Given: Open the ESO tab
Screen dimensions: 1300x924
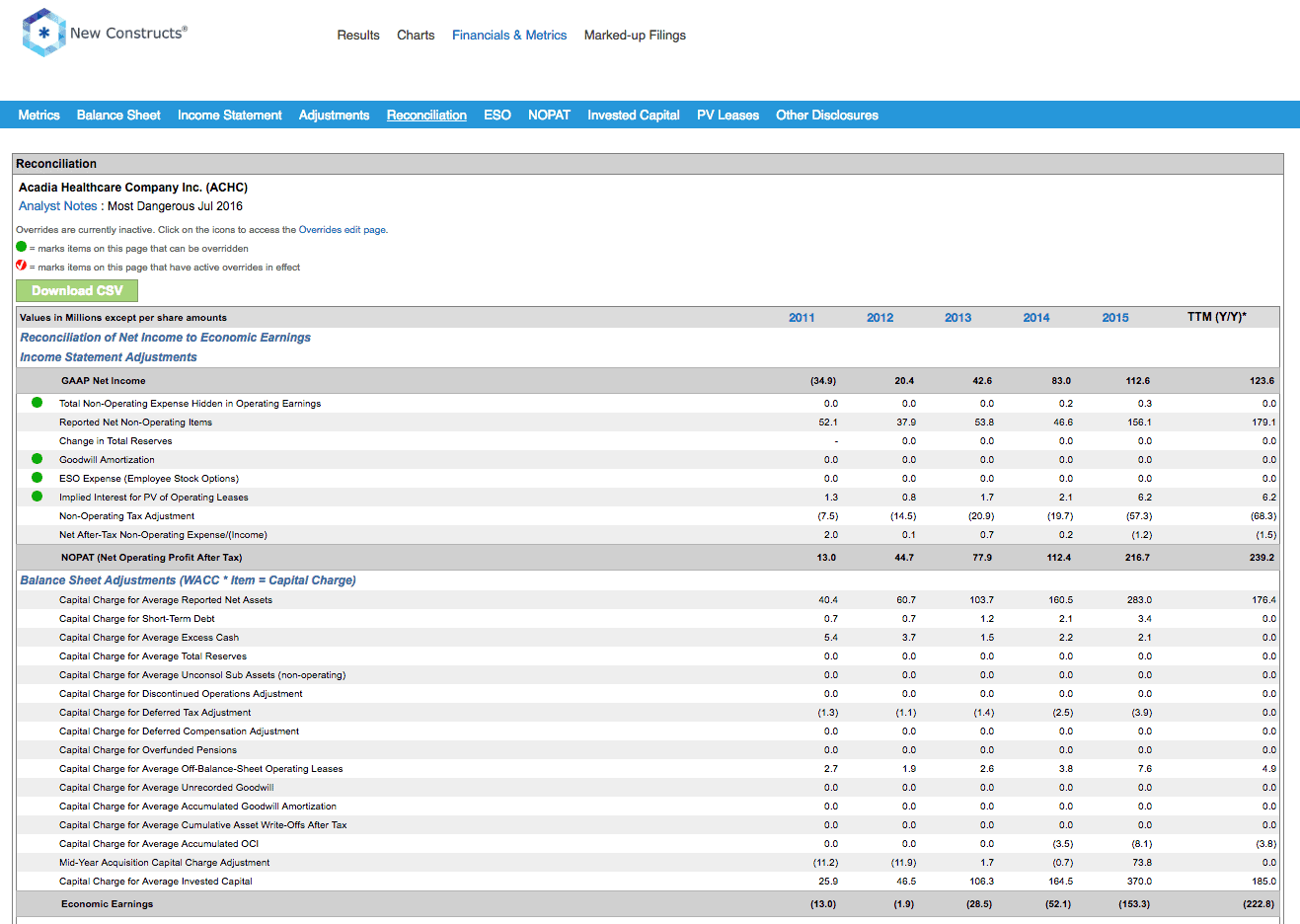Looking at the screenshot, I should point(497,115).
